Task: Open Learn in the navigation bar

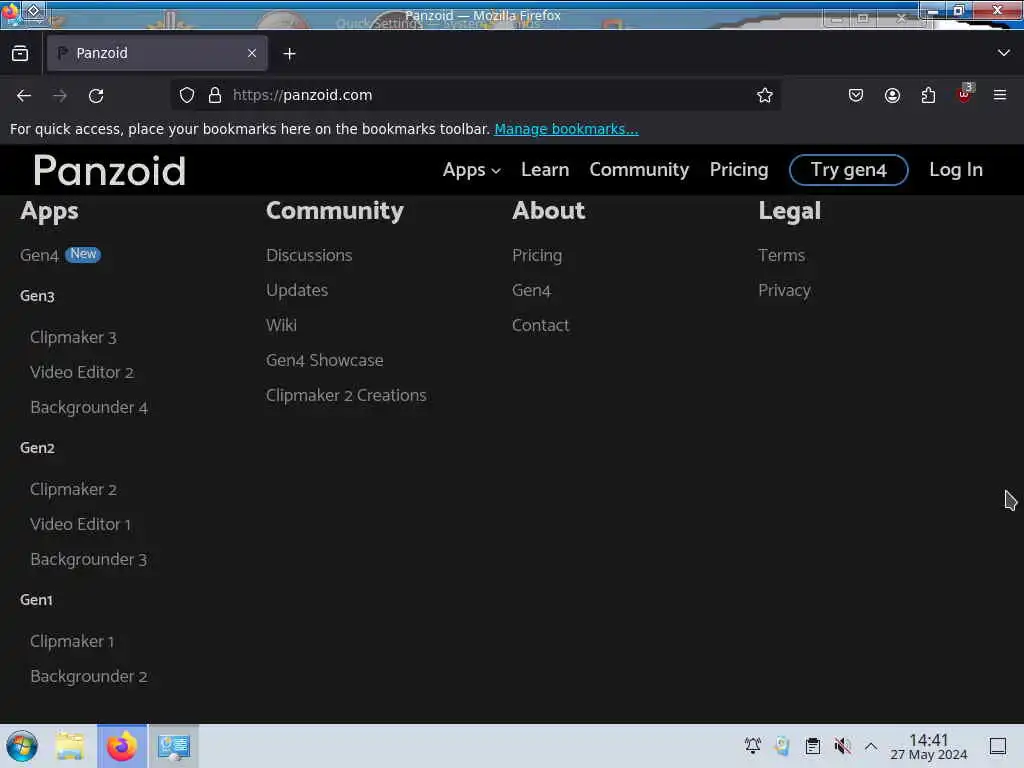Action: (545, 170)
